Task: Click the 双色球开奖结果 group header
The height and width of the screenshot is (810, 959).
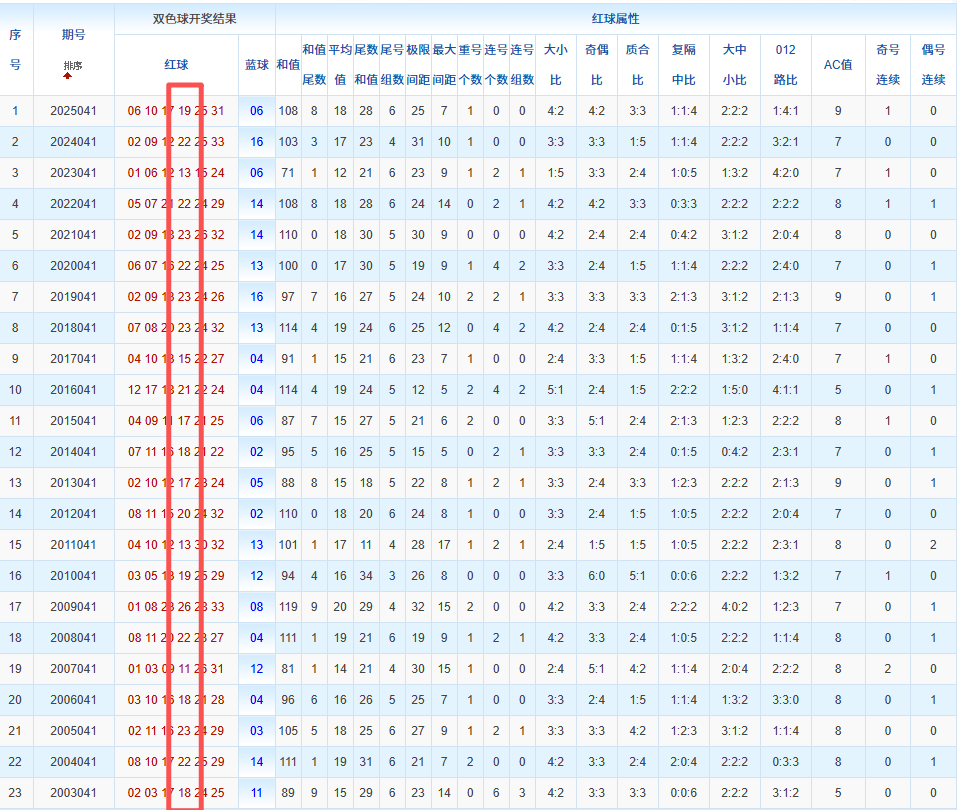Action: pyautogui.click(x=195, y=19)
